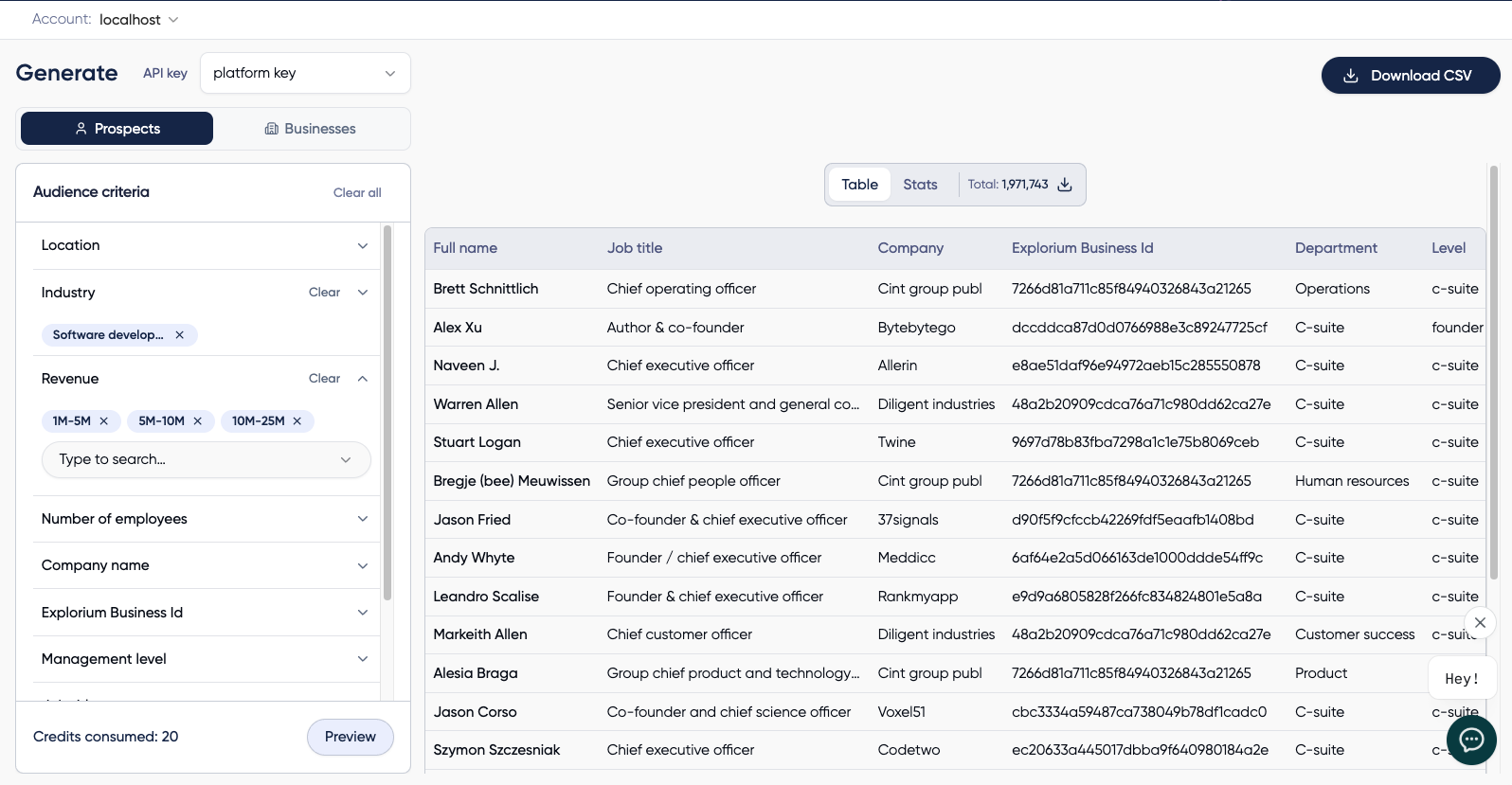This screenshot has height=785, width=1512.
Task: Open the chat support bubble icon
Action: coord(1471,740)
